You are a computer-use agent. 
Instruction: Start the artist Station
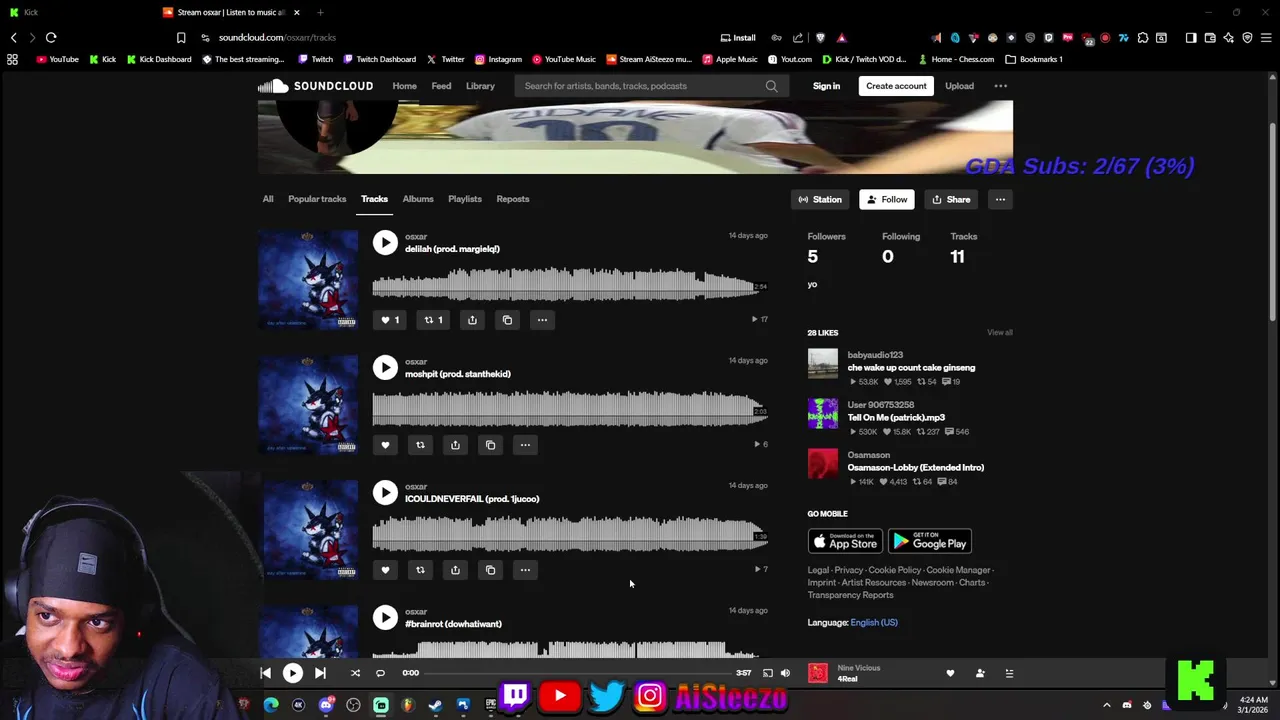pyautogui.click(x=820, y=200)
